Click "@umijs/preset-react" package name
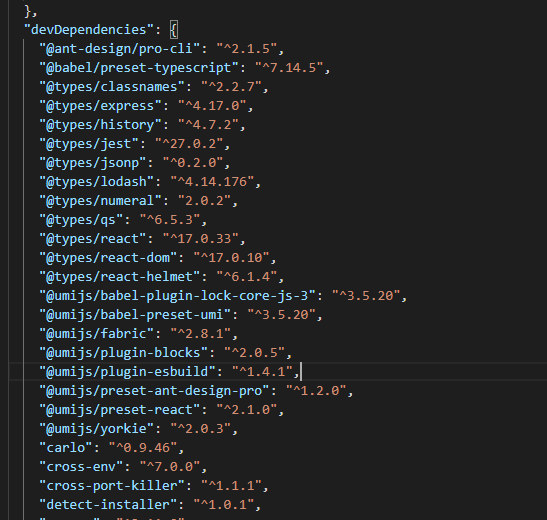Image resolution: width=547 pixels, height=520 pixels. pos(119,410)
